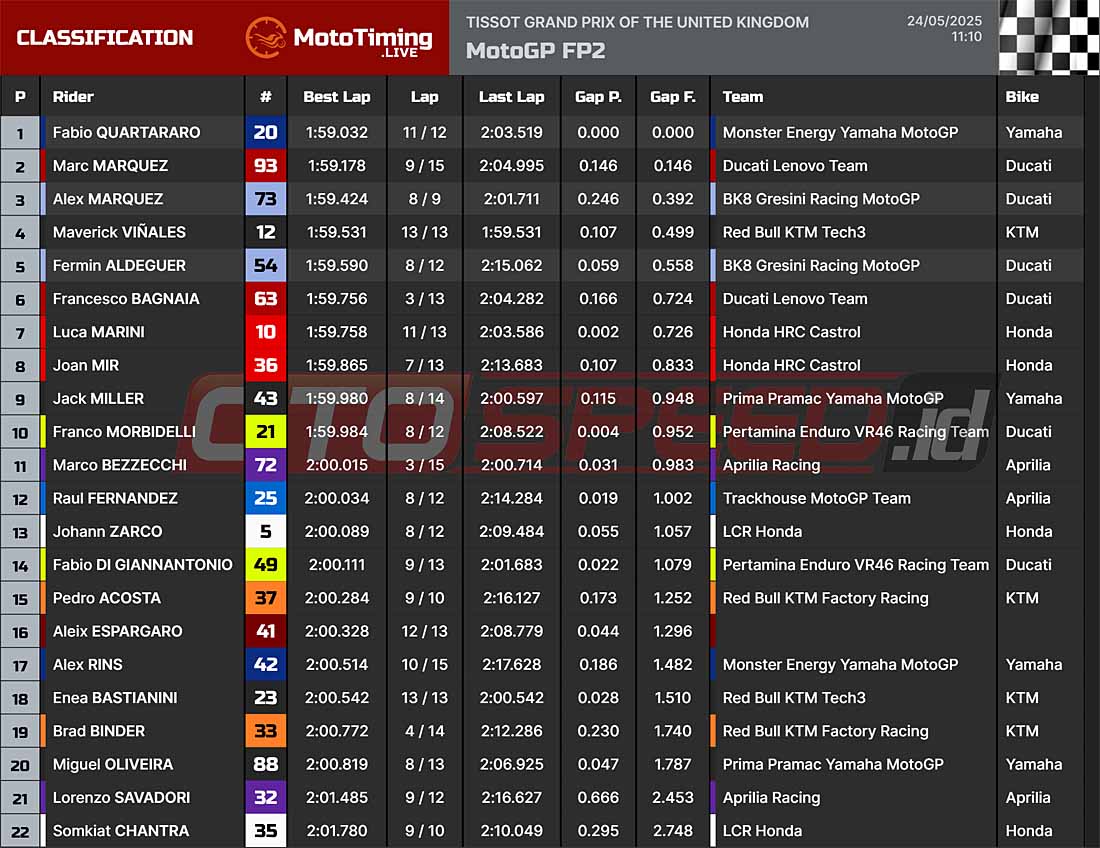Select rider Raul FERNANDEZ
The height and width of the screenshot is (848, 1100).
[115, 498]
